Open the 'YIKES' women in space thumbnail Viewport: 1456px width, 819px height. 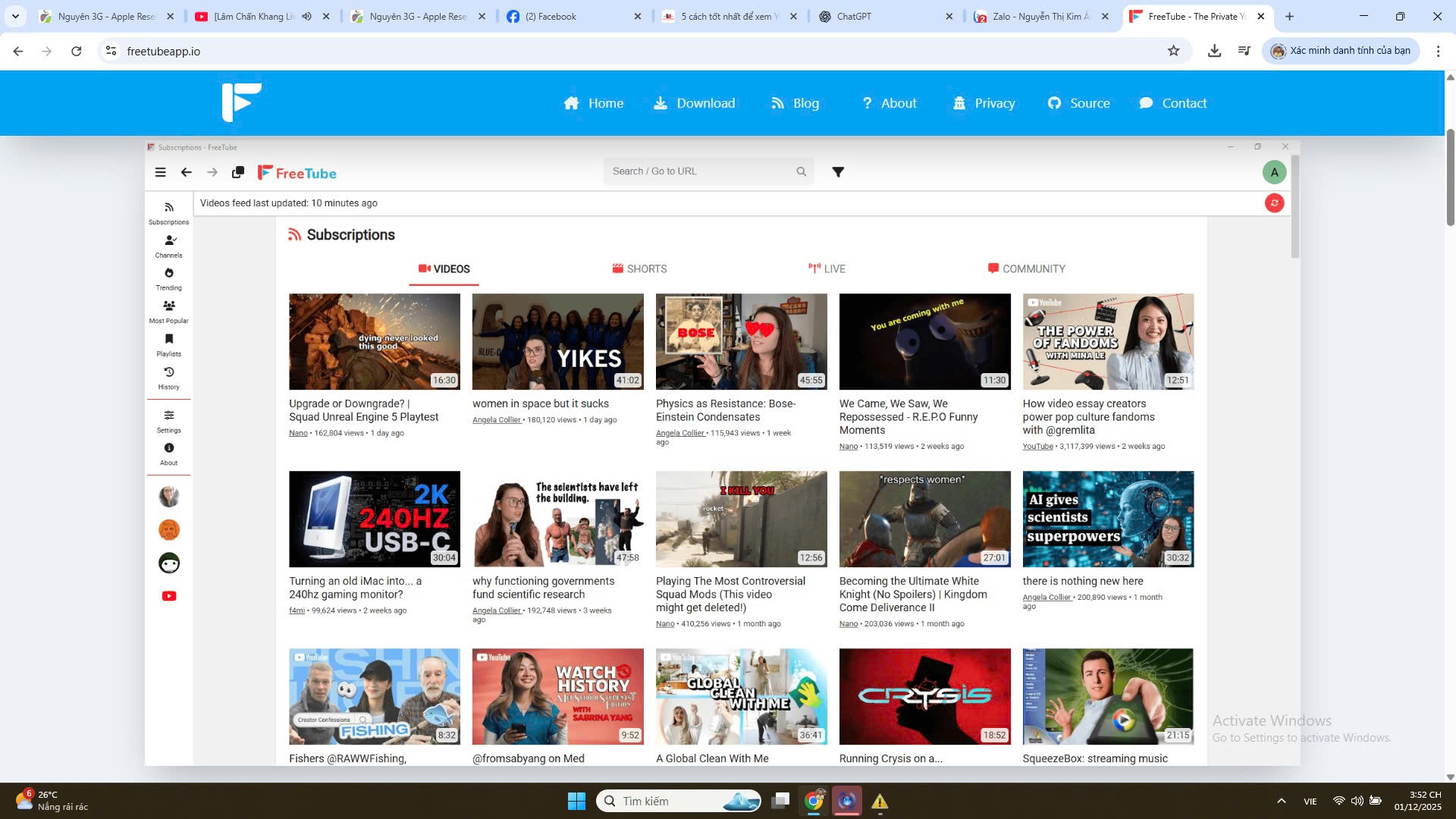[557, 341]
